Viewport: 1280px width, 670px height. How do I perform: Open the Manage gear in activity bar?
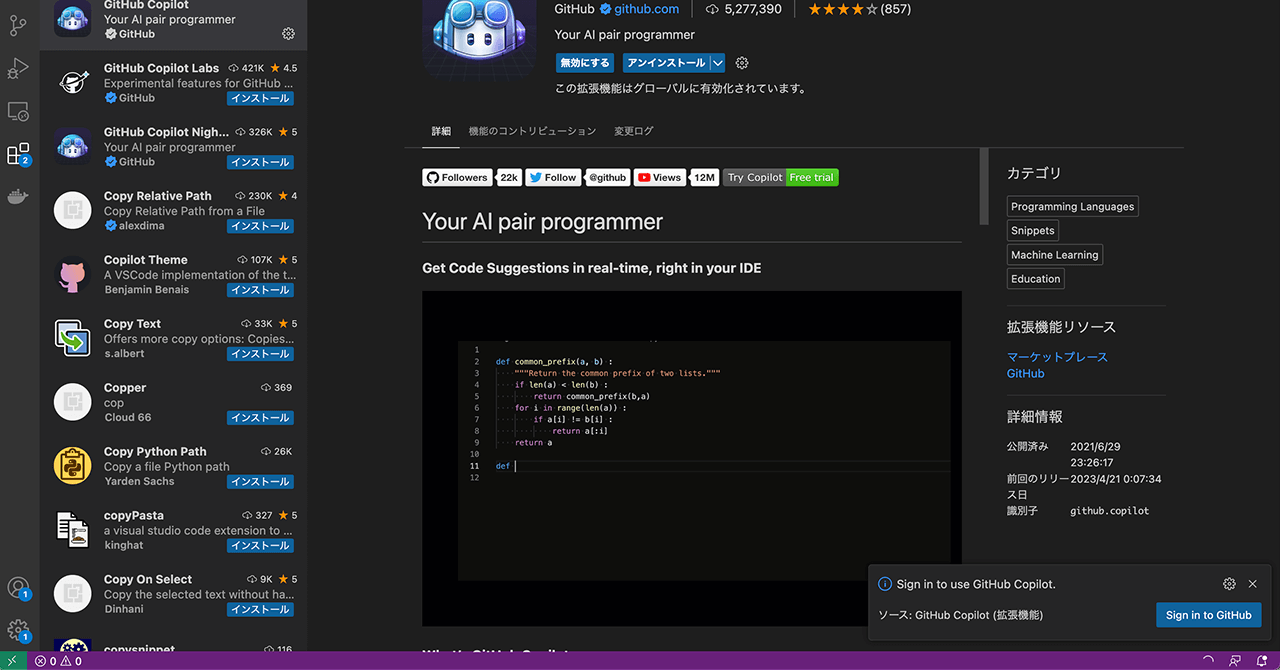pos(19,630)
